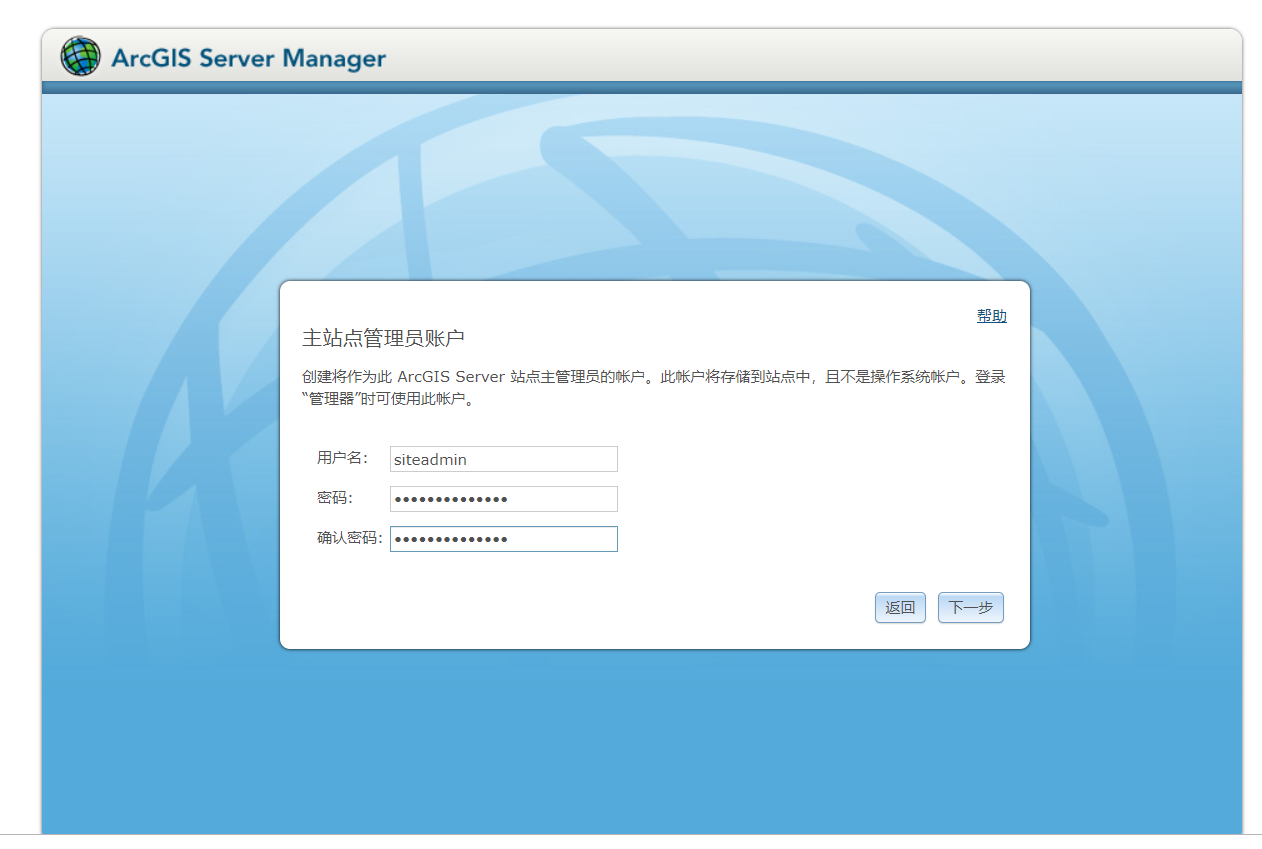The height and width of the screenshot is (849, 1262).
Task: Click the description paragraph starting 创建将作为此
Action: click(653, 388)
